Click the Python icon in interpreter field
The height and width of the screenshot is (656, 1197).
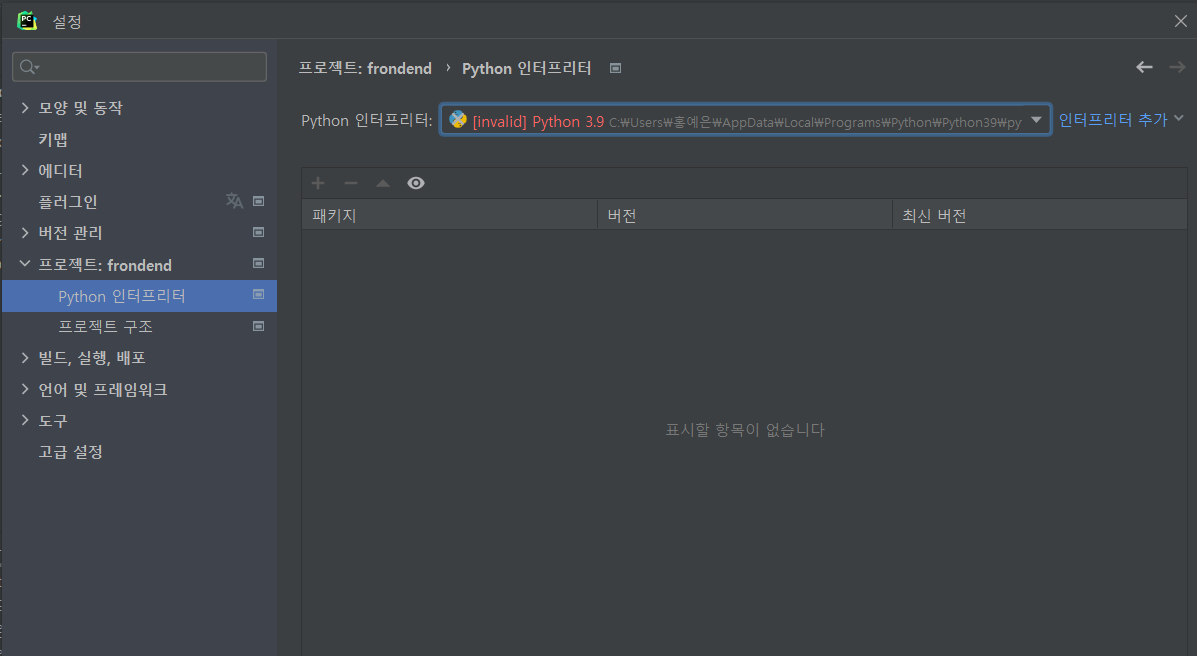(x=458, y=120)
